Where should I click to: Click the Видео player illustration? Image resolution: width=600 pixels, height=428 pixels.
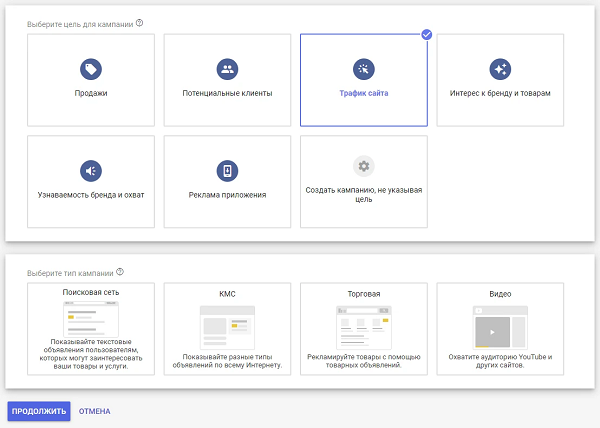[500, 327]
